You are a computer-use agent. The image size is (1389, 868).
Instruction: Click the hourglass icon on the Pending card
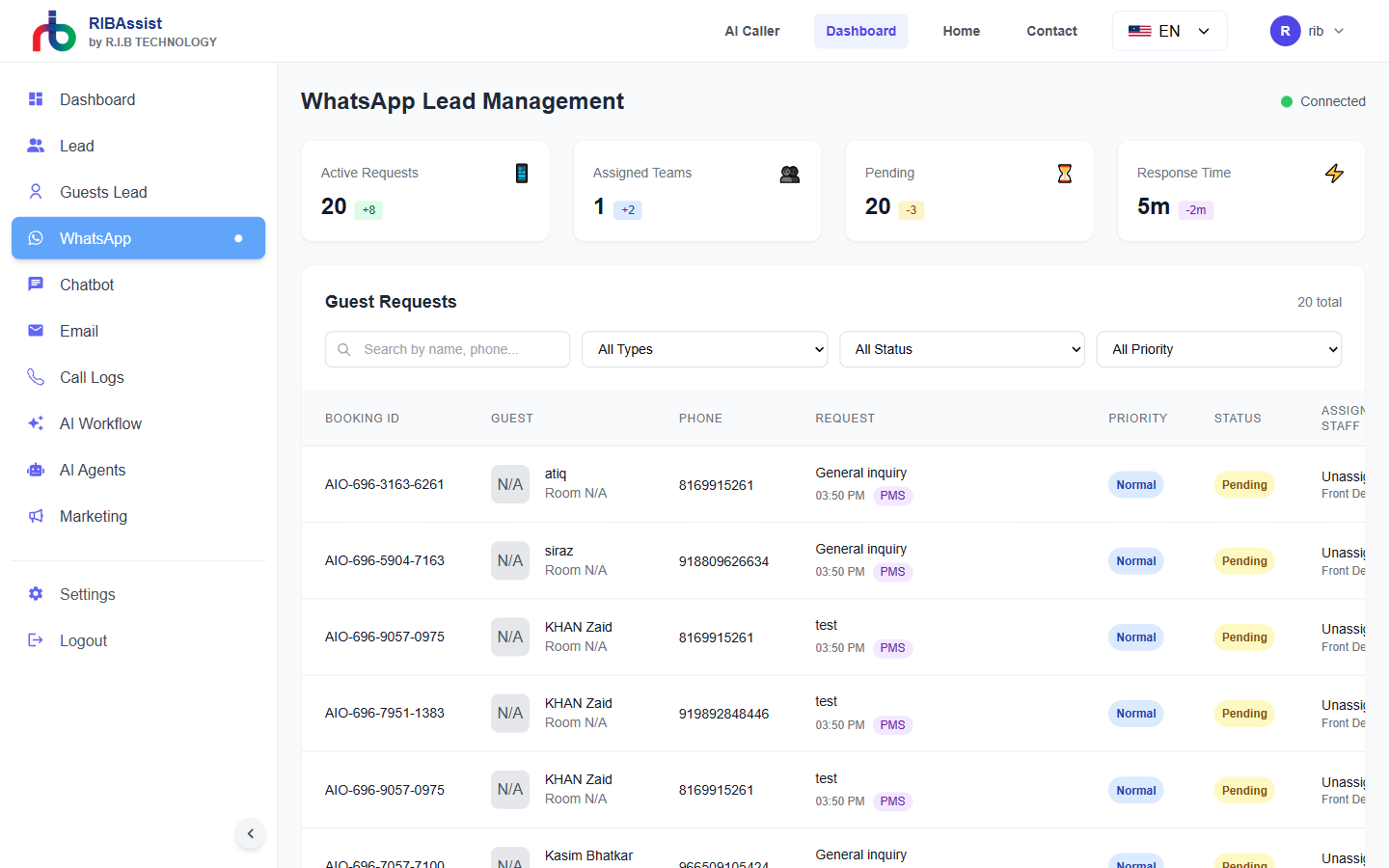click(x=1064, y=174)
